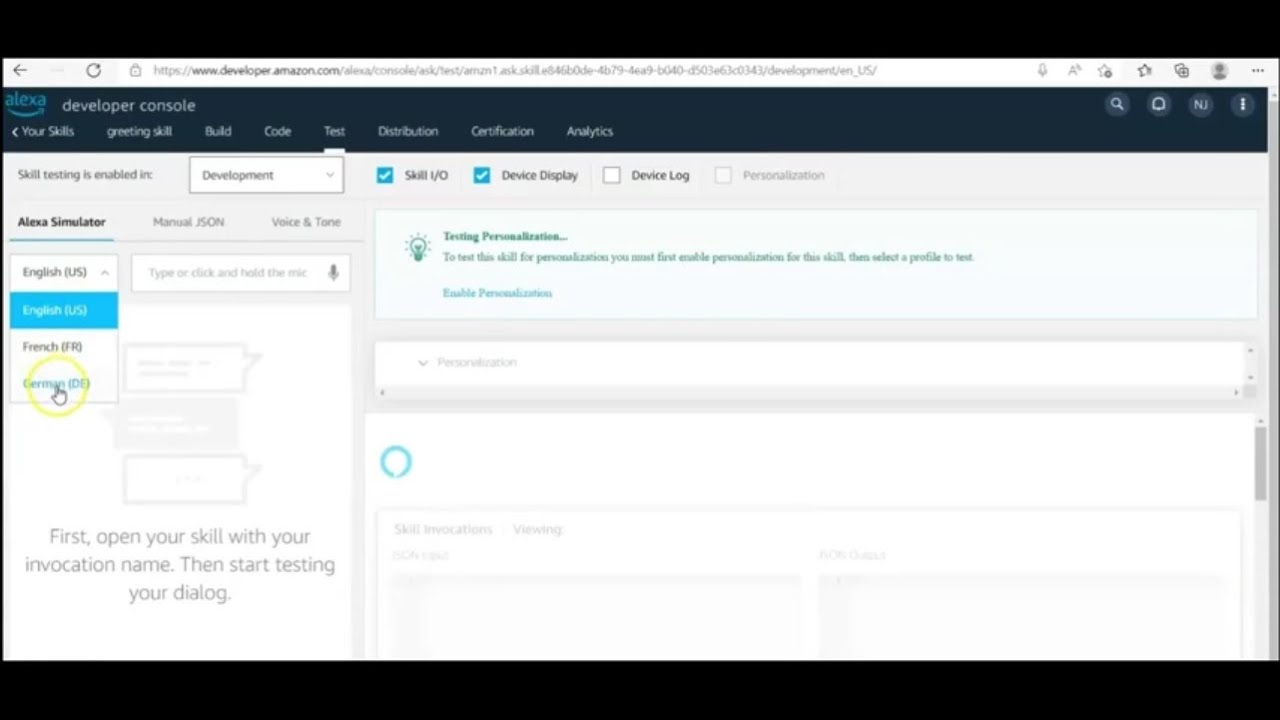1280x720 pixels.
Task: Click the main panel vertical scrollbar
Action: [1261, 465]
